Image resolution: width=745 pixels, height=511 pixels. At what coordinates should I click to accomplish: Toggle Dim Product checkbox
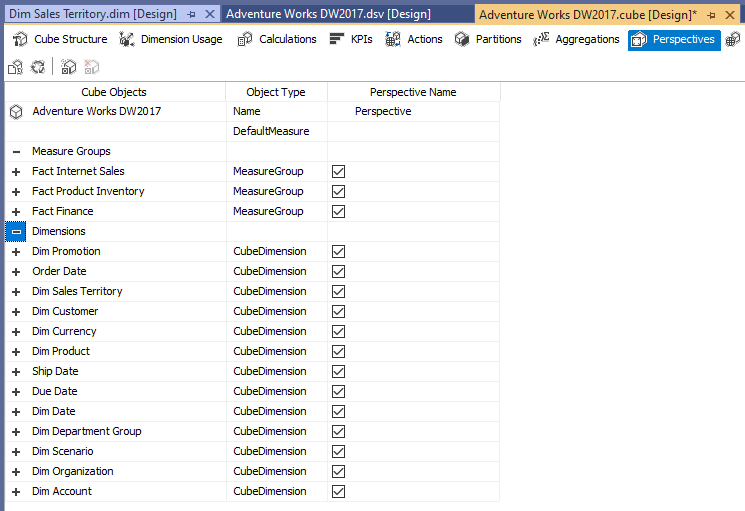coord(338,351)
